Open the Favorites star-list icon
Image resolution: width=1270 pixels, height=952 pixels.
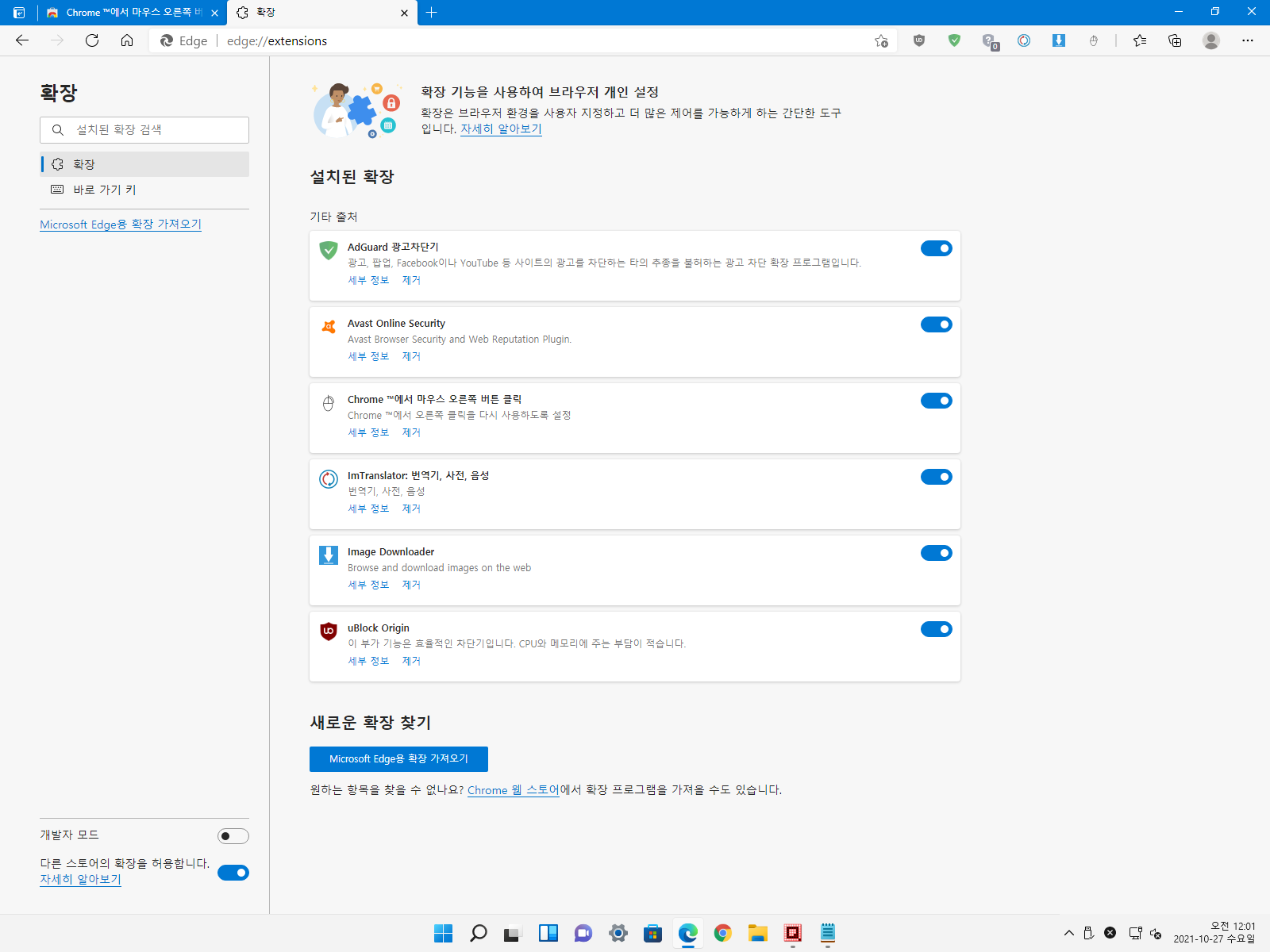[x=1140, y=40]
